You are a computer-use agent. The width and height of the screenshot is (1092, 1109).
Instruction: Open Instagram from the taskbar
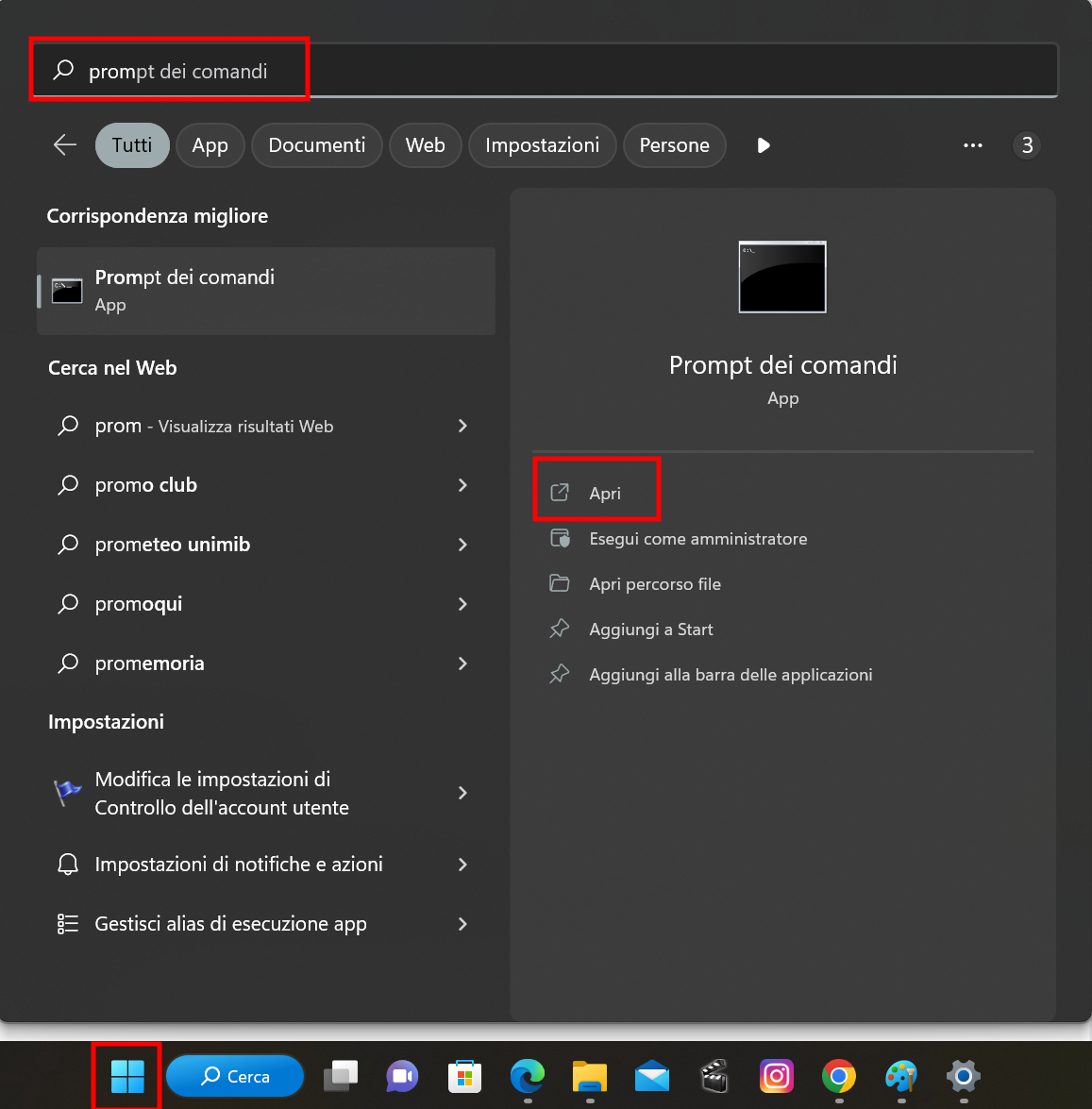776,1076
